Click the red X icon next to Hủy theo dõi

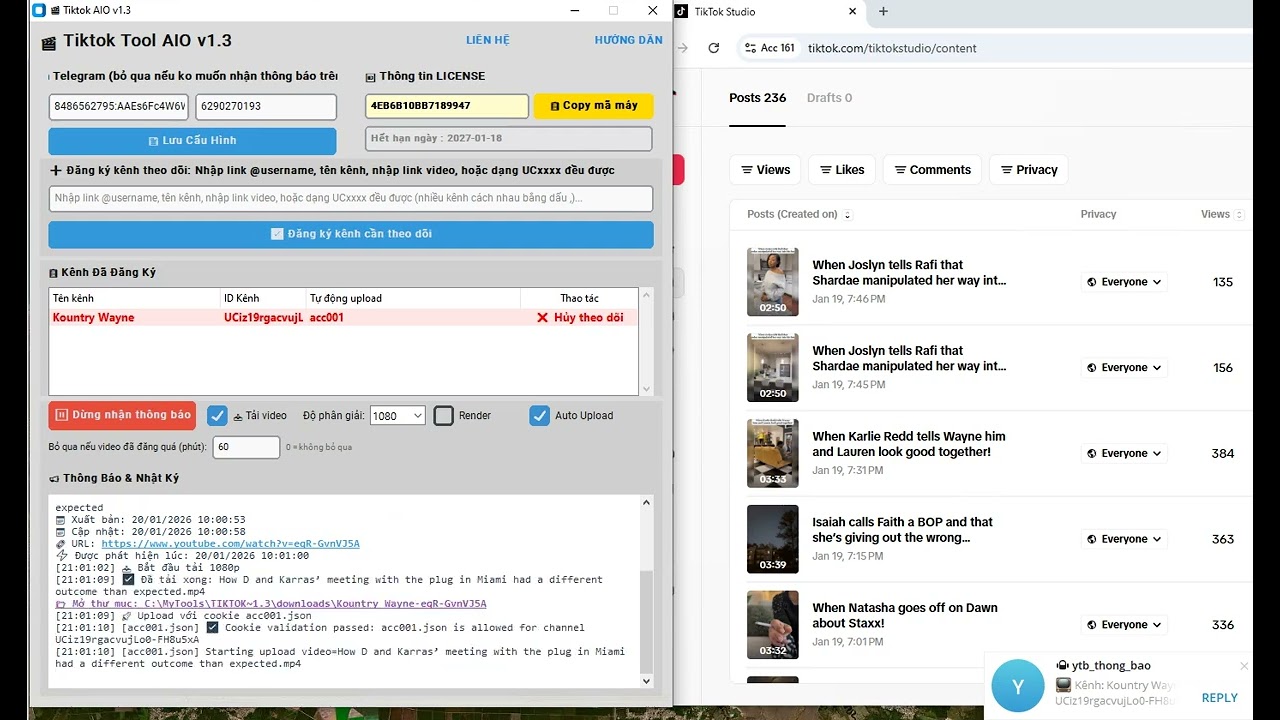point(543,318)
